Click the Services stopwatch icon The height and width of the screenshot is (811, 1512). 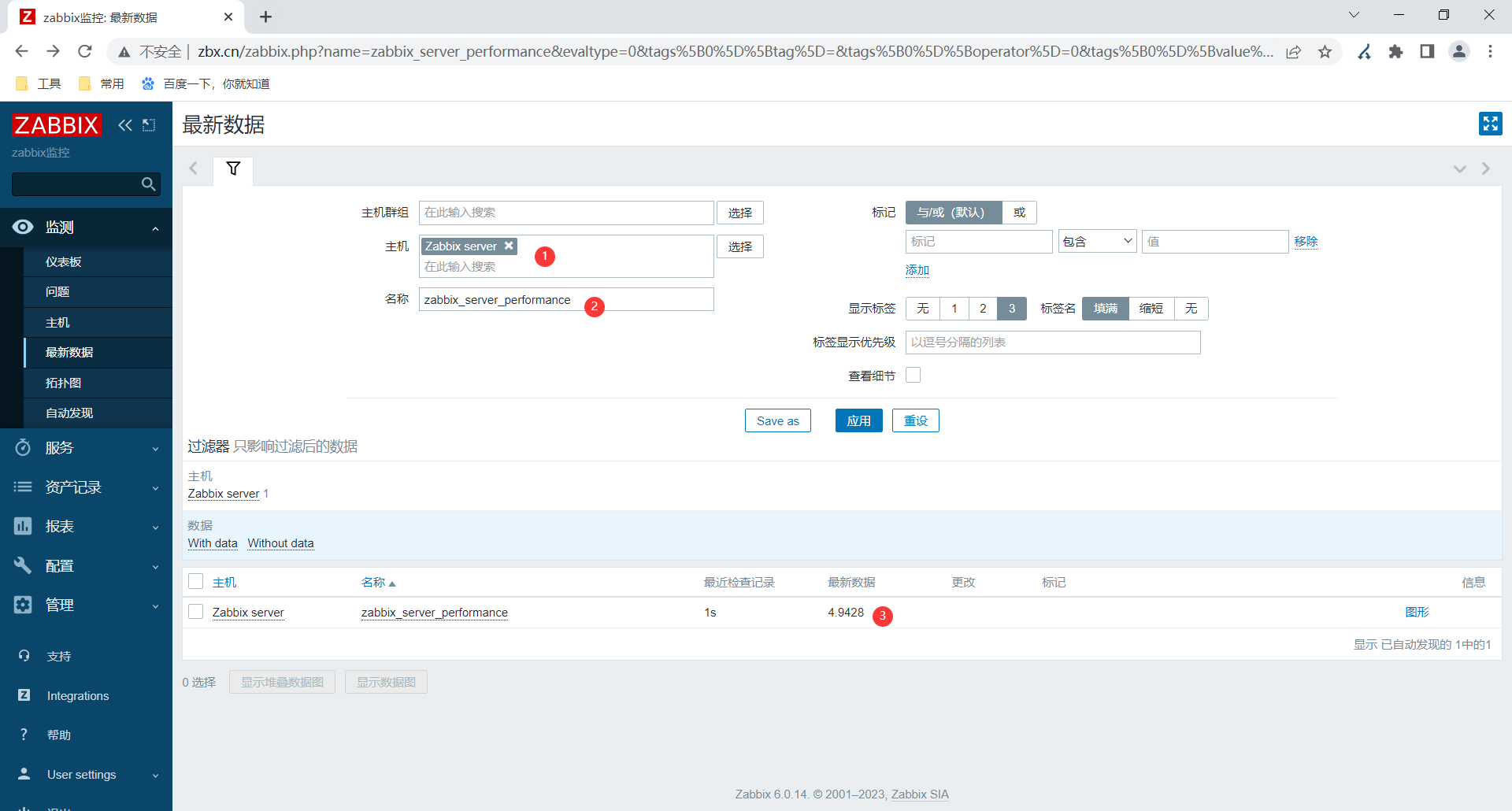(x=23, y=447)
